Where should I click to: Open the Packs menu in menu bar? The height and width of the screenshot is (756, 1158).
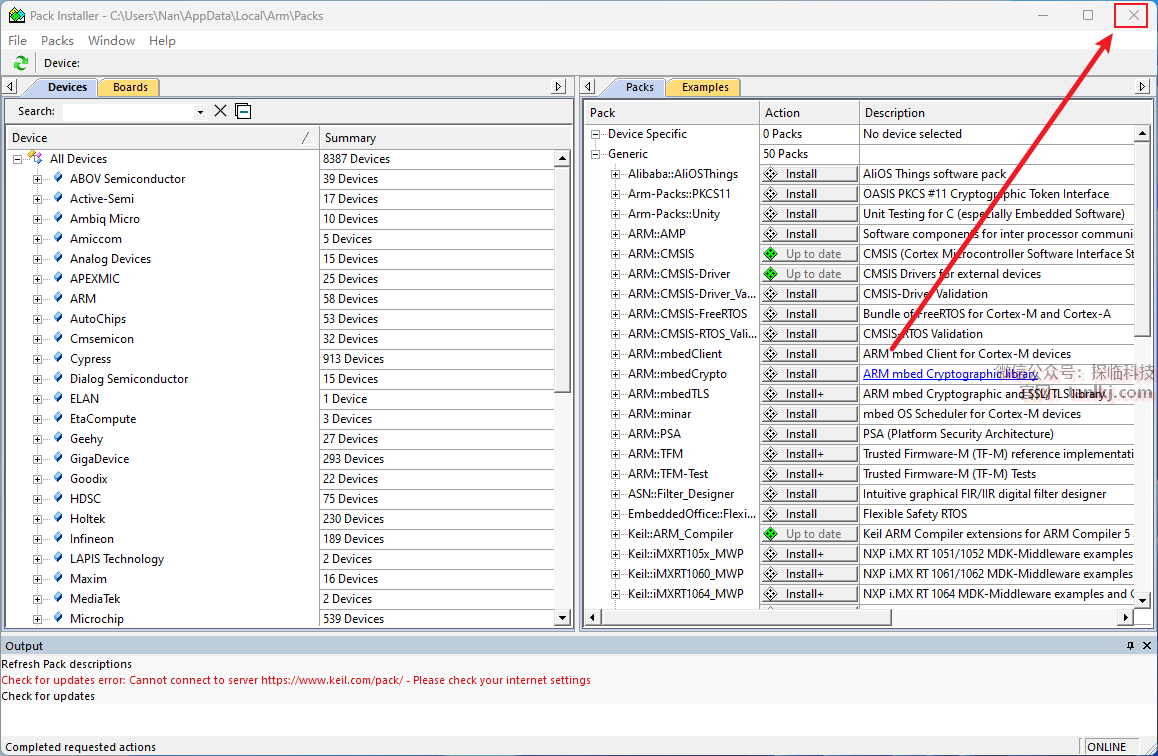coord(57,41)
